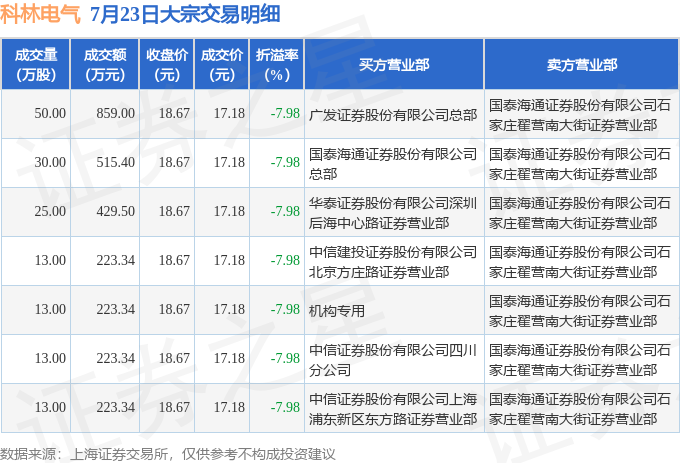Click the 429.50 transaction amount cell
680x463 pixels.
(x=115, y=212)
